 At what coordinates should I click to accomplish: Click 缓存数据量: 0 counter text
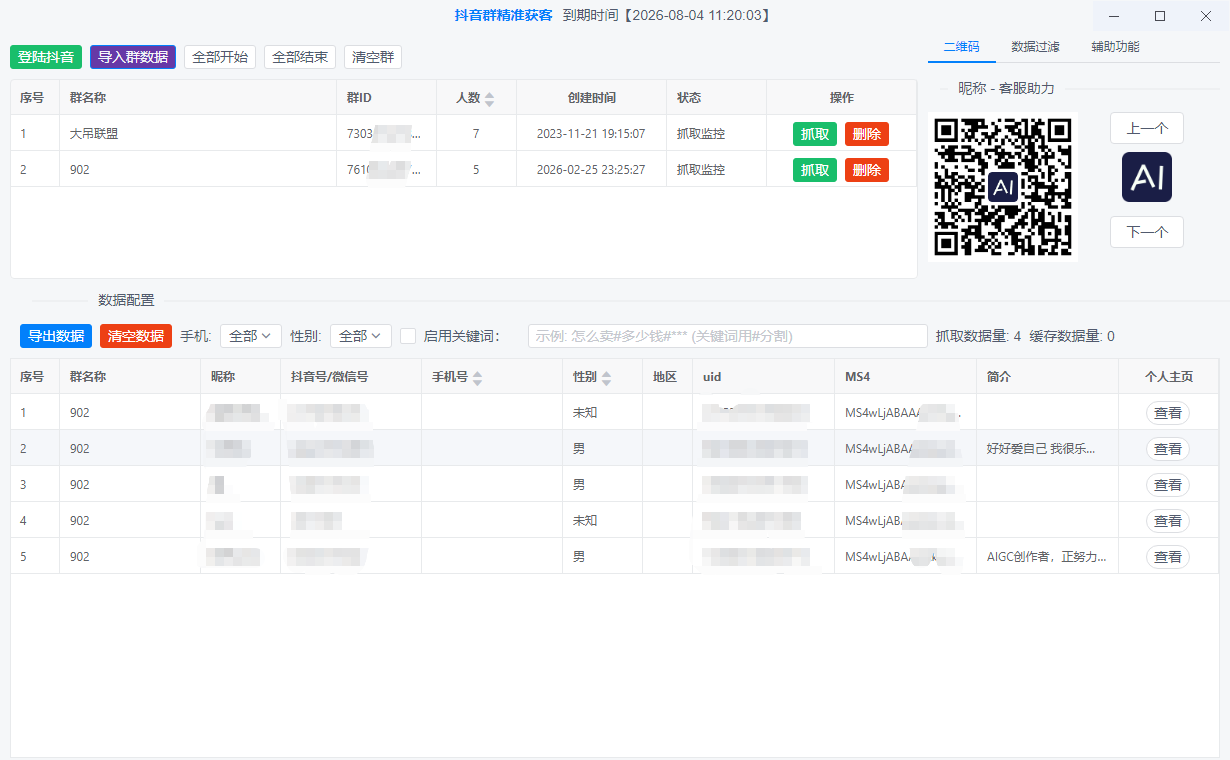[1072, 336]
